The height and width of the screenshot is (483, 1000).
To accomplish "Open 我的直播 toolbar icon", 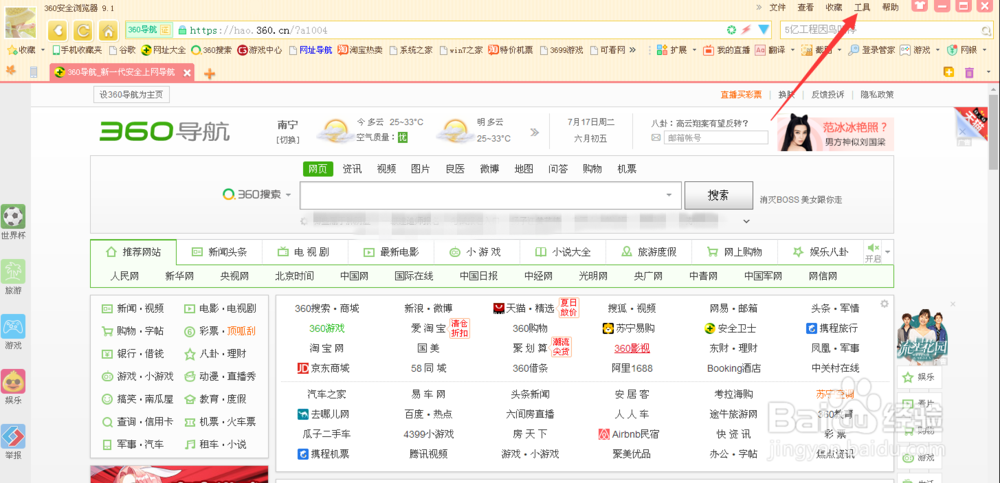I will [x=726, y=50].
